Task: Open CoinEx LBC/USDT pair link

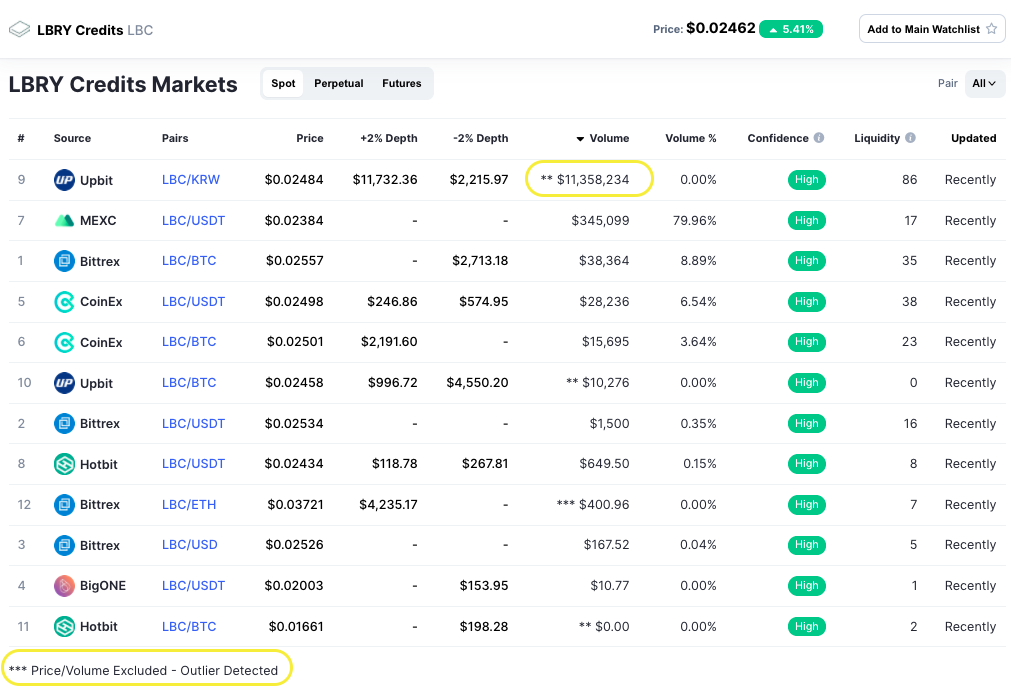Action: coord(193,302)
